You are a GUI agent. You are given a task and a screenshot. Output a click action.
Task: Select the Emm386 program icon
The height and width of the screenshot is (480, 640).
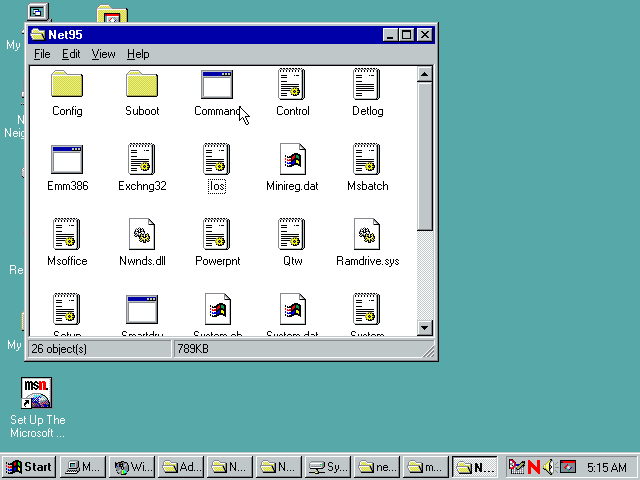click(67, 160)
